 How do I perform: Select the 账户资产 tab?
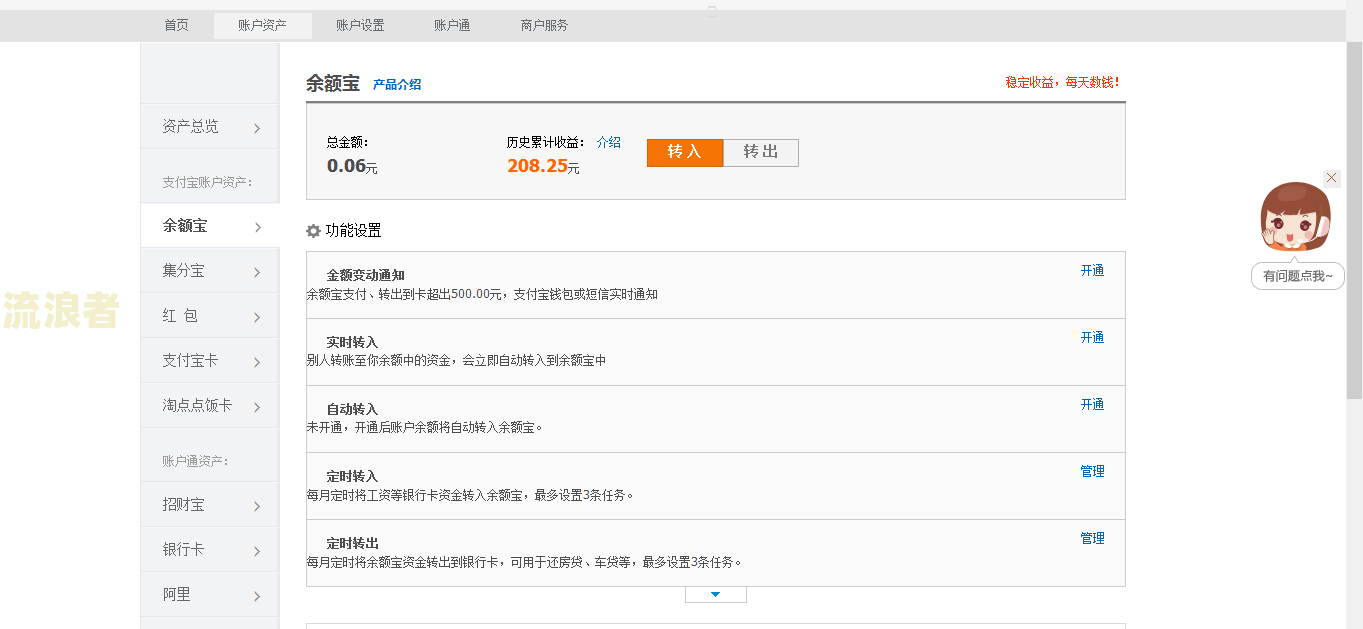pyautogui.click(x=262, y=26)
